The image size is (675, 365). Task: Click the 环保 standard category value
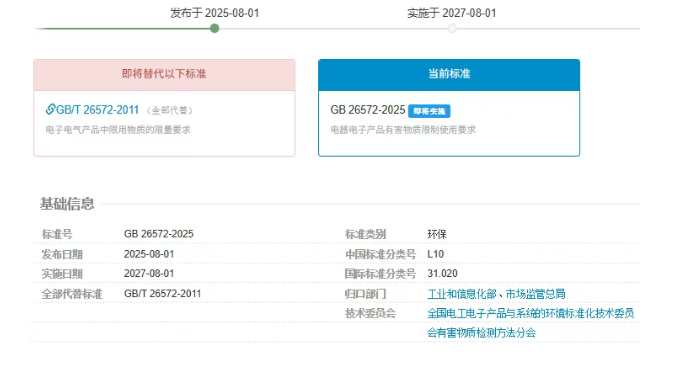pos(437,234)
